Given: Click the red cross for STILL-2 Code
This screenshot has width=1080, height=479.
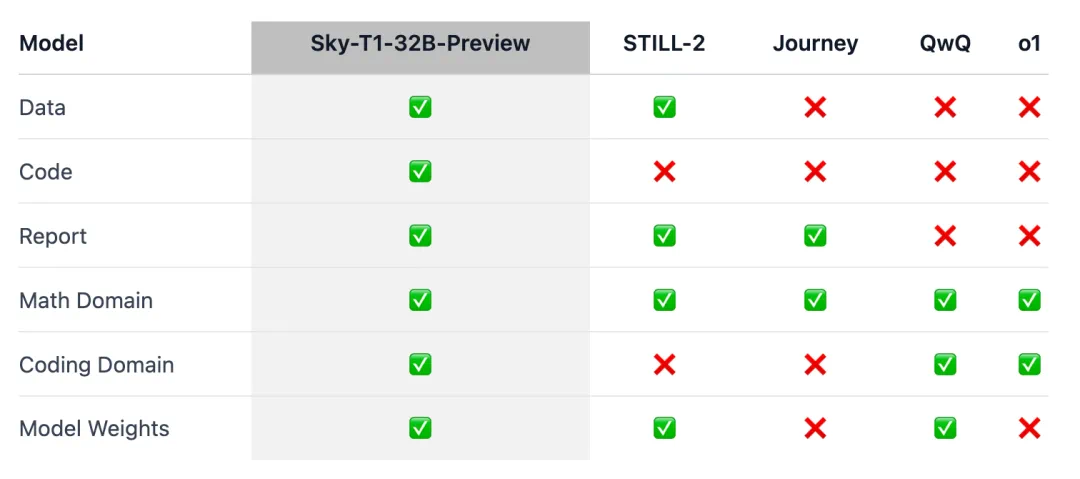Looking at the screenshot, I should click(664, 172).
